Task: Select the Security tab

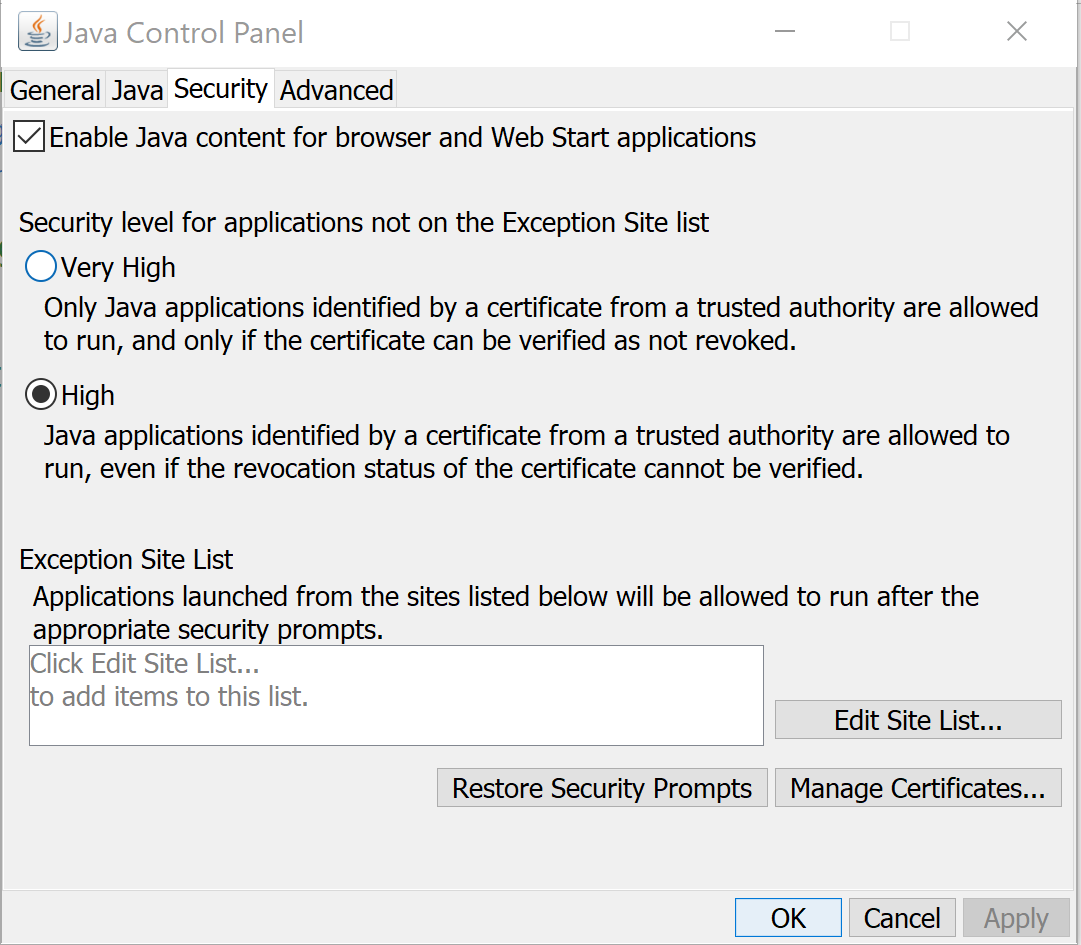Action: (x=221, y=88)
